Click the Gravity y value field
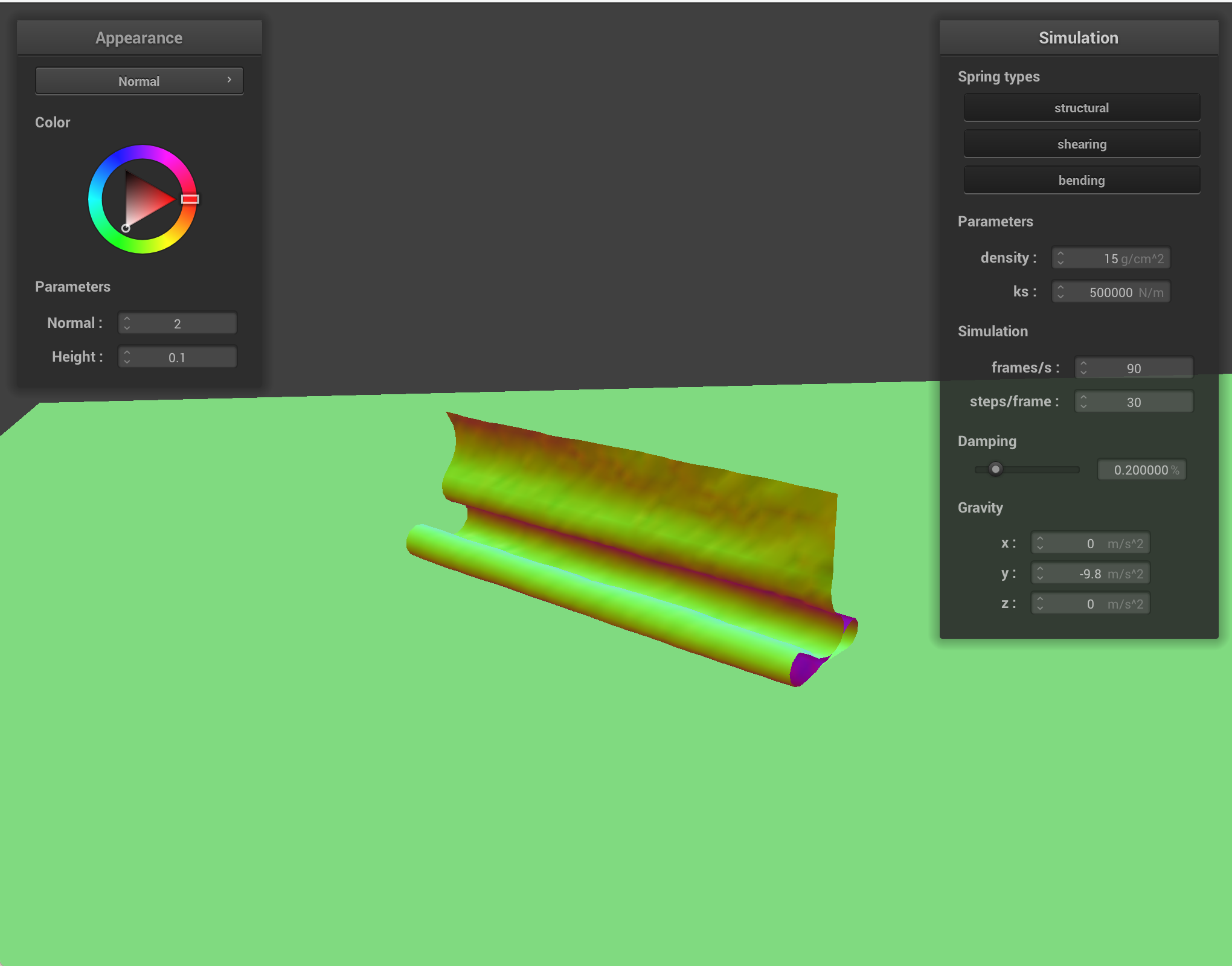 click(1091, 573)
